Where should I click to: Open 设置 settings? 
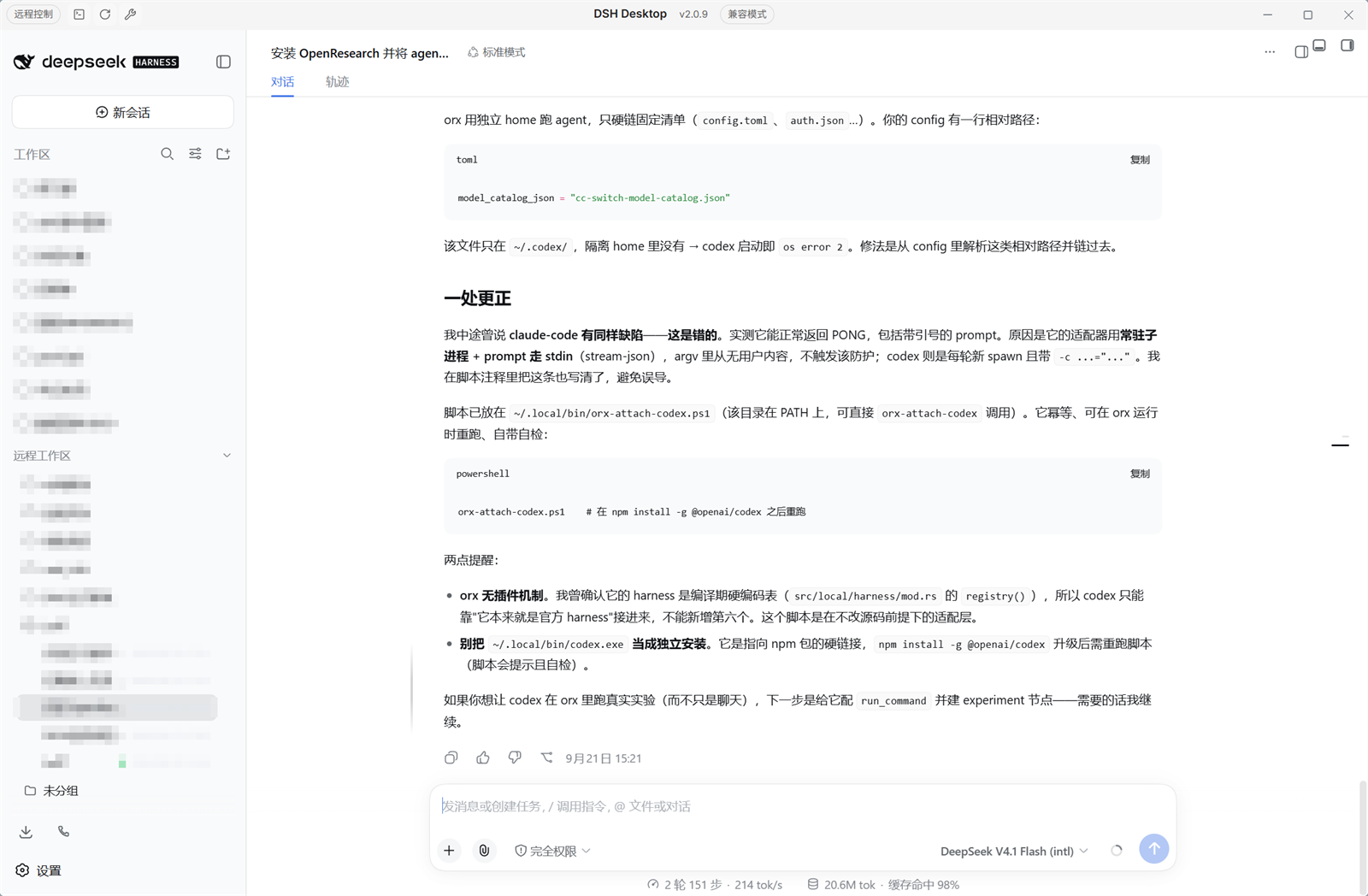pyautogui.click(x=38, y=870)
